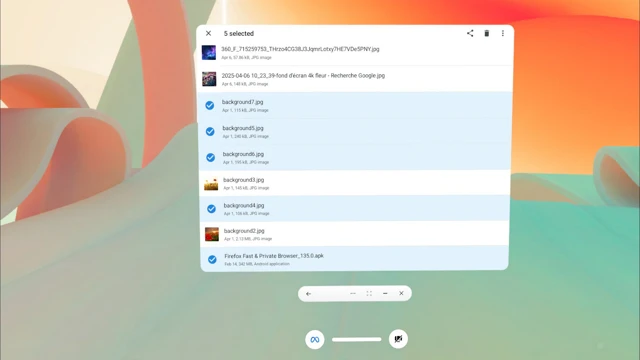Screen dimensions: 640x360
Task: Open the Meta logo menu button
Action: (x=315, y=339)
